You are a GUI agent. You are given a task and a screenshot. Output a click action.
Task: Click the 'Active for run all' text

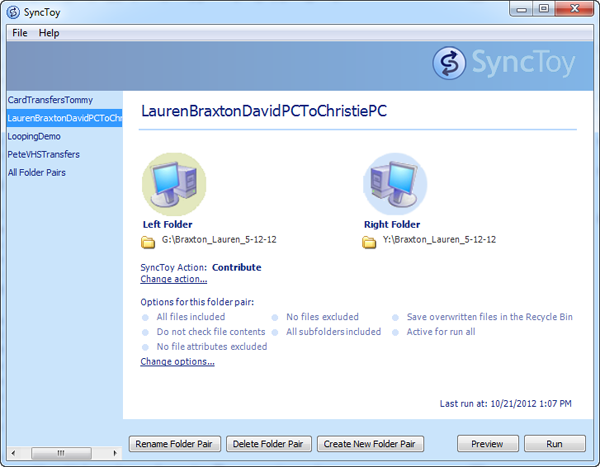[441, 332]
